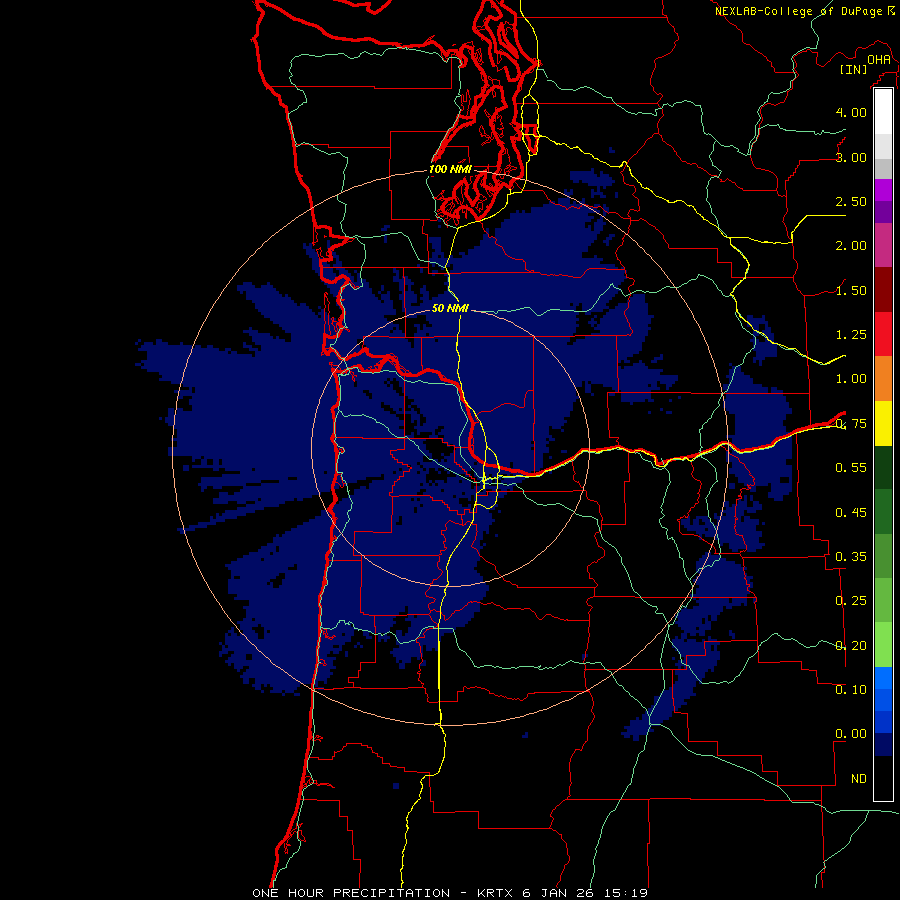Viewport: 900px width, 900px height.
Task: Click the '1.25' legend value
Action: (851, 335)
